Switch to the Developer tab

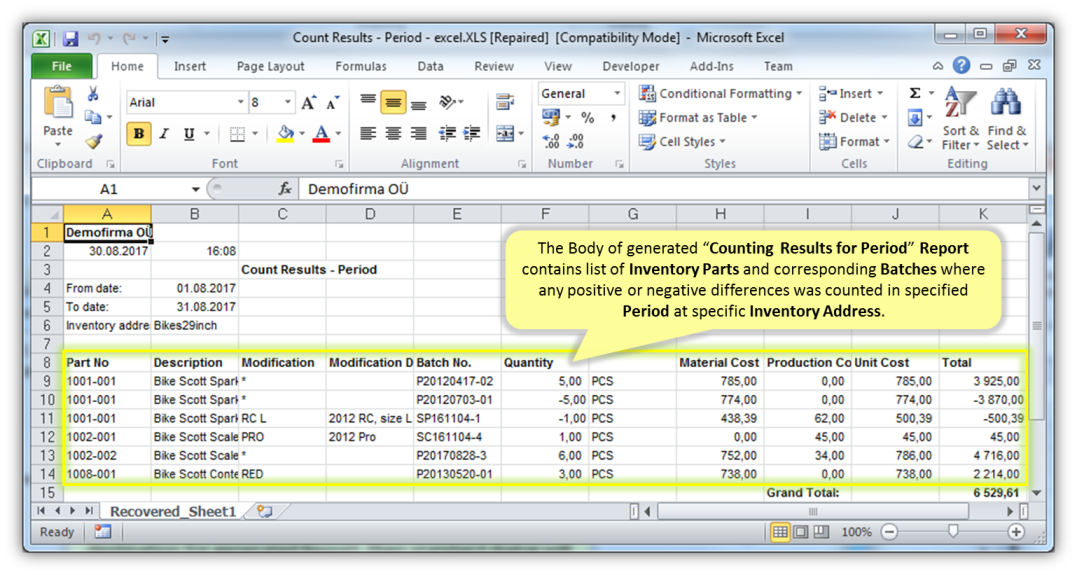click(x=631, y=67)
